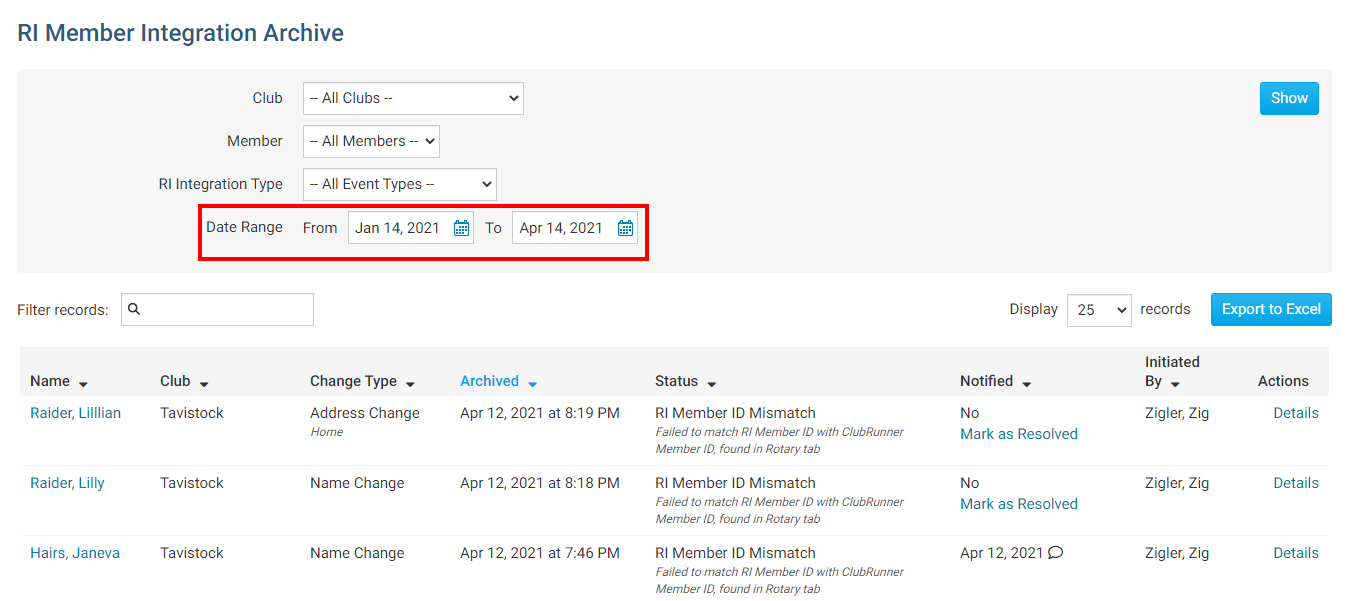Expand the RI Integration Type dropdown
The image size is (1354, 601).
coord(399,184)
